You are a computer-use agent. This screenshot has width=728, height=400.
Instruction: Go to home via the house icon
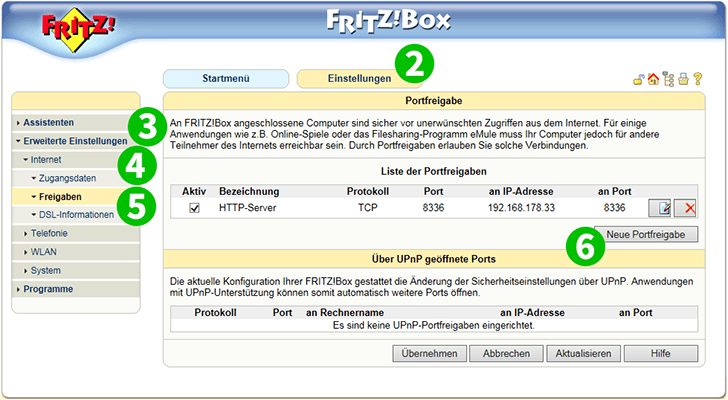coord(653,79)
